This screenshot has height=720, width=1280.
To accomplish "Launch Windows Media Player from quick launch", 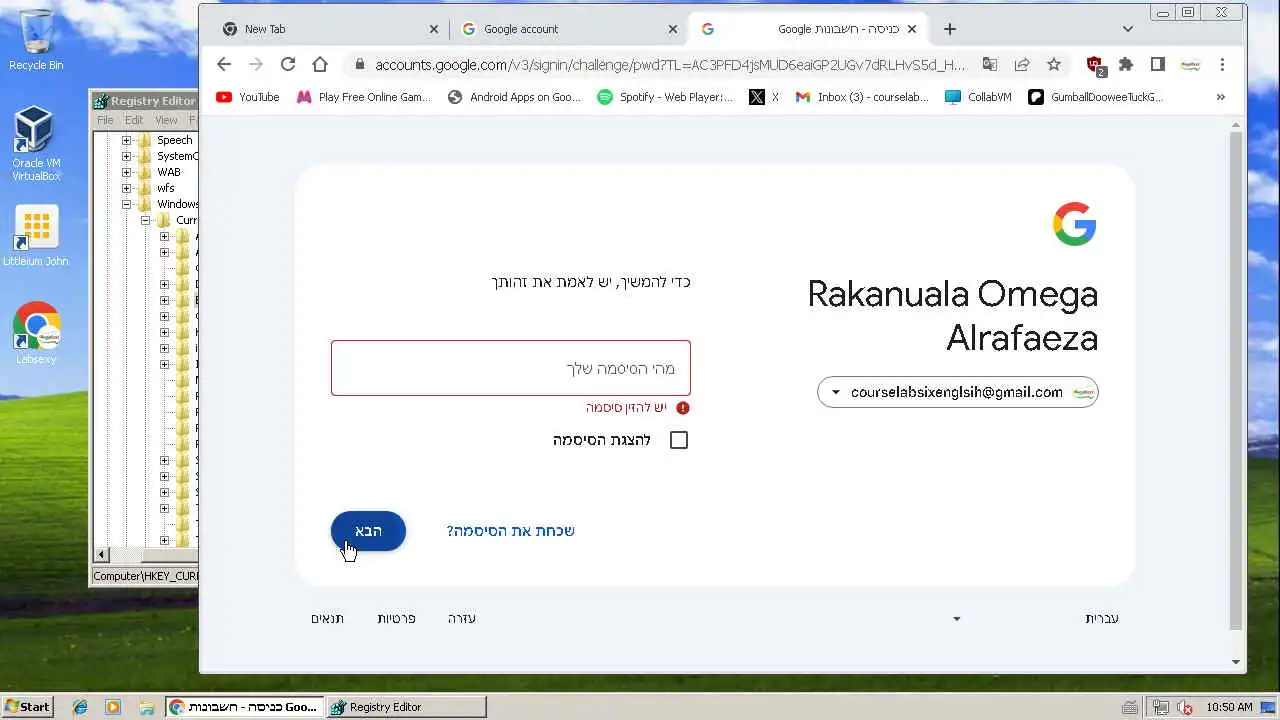I will tap(113, 707).
